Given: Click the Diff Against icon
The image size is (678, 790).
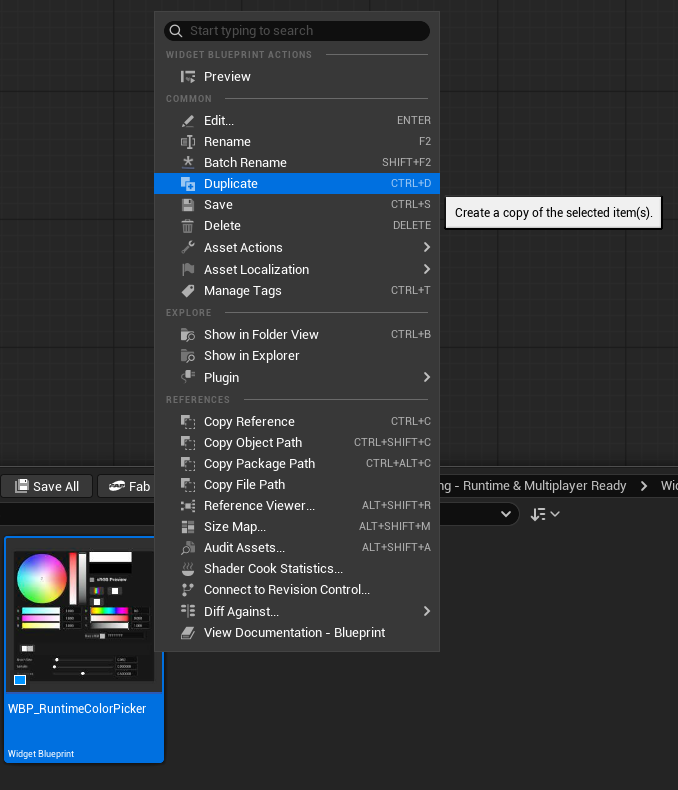Looking at the screenshot, I should point(188,611).
